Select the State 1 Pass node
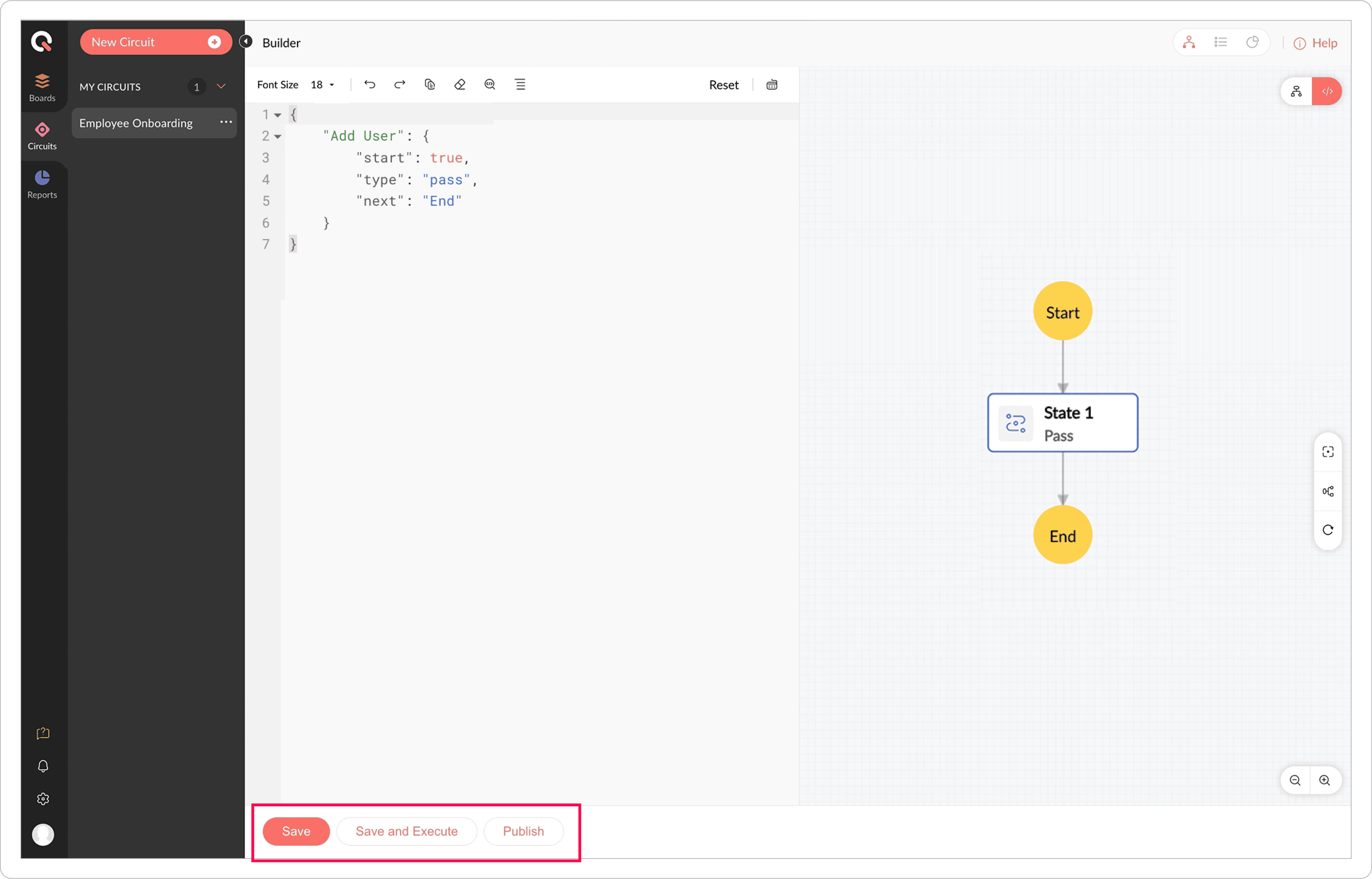 coord(1062,423)
